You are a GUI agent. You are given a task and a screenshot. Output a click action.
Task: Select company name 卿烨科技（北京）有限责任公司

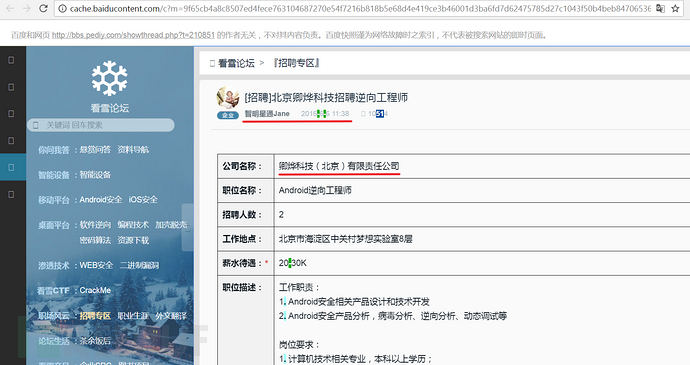pyautogui.click(x=339, y=166)
